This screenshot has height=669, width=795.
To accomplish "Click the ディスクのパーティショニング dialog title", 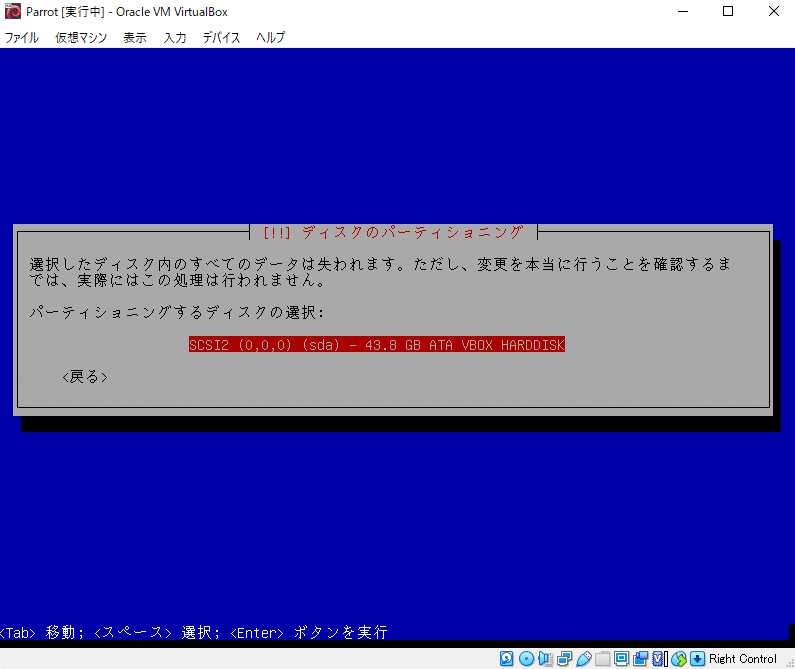I will click(393, 232).
